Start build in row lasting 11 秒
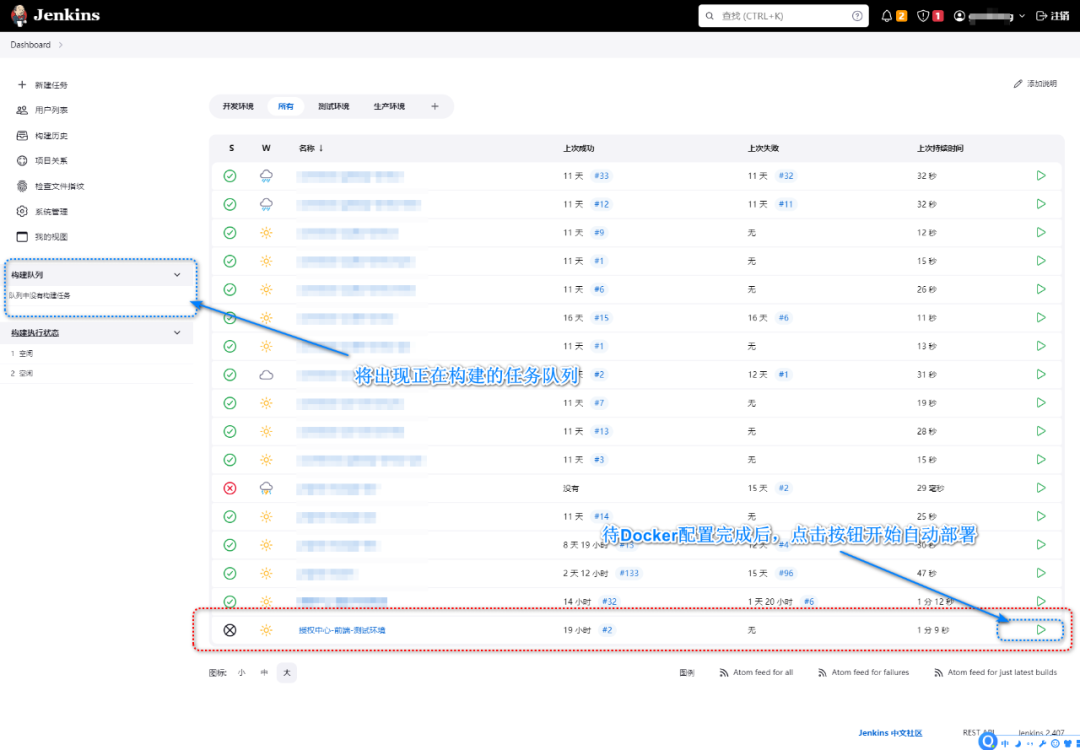The image size is (1080, 750). click(1041, 317)
